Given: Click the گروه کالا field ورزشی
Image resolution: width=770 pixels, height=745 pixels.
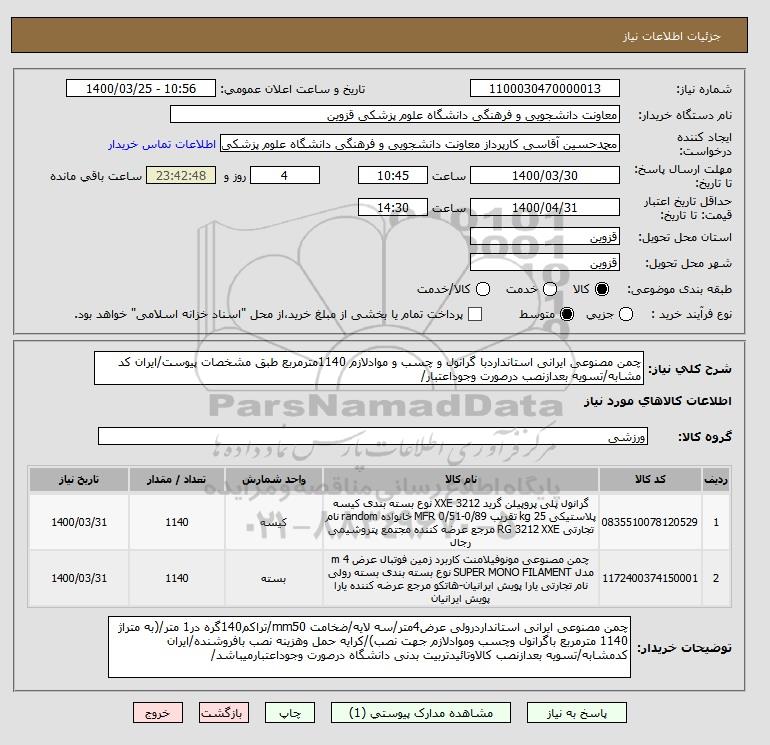Looking at the screenshot, I should click(x=373, y=436).
